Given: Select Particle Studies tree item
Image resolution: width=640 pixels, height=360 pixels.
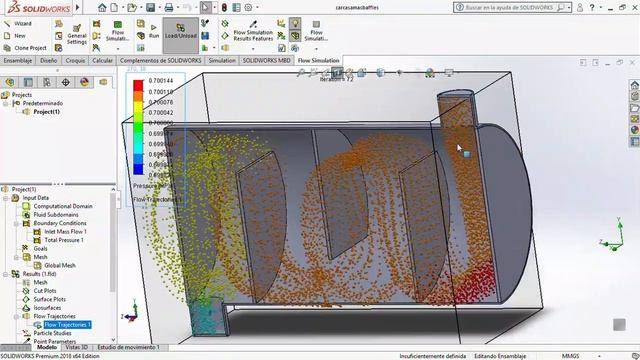Looking at the screenshot, I should (52, 333).
